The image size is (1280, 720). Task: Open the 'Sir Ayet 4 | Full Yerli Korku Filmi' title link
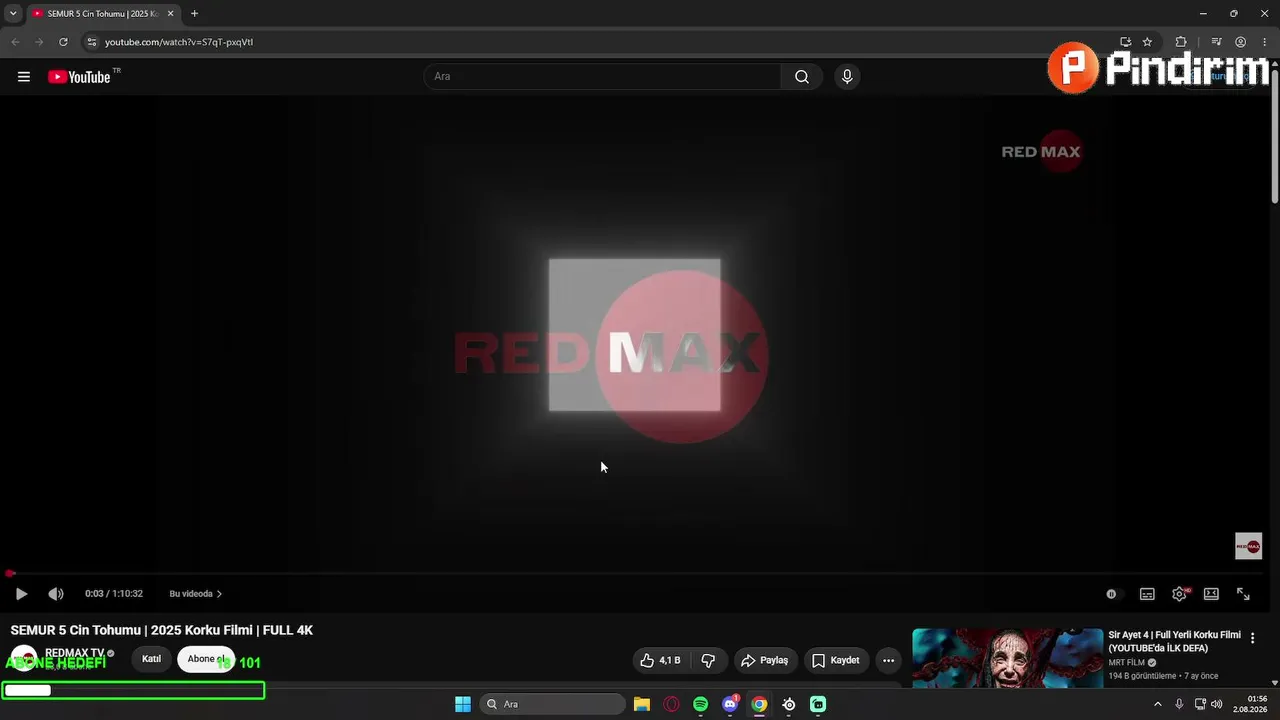click(x=1174, y=641)
